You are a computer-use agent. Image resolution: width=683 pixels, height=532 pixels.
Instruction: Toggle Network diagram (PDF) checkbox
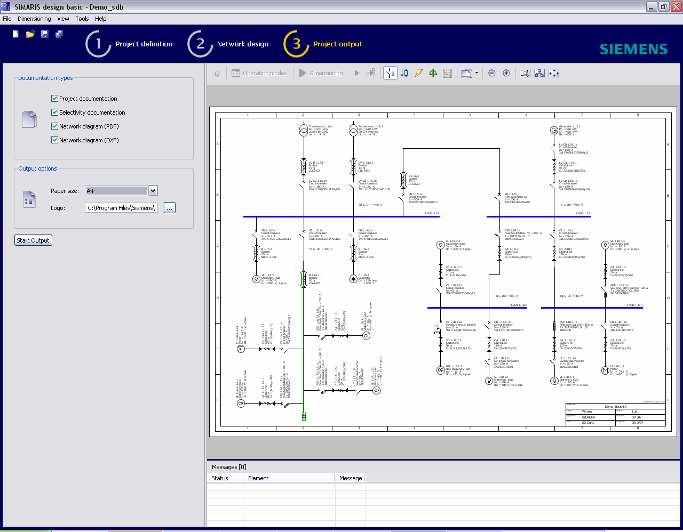click(54, 126)
